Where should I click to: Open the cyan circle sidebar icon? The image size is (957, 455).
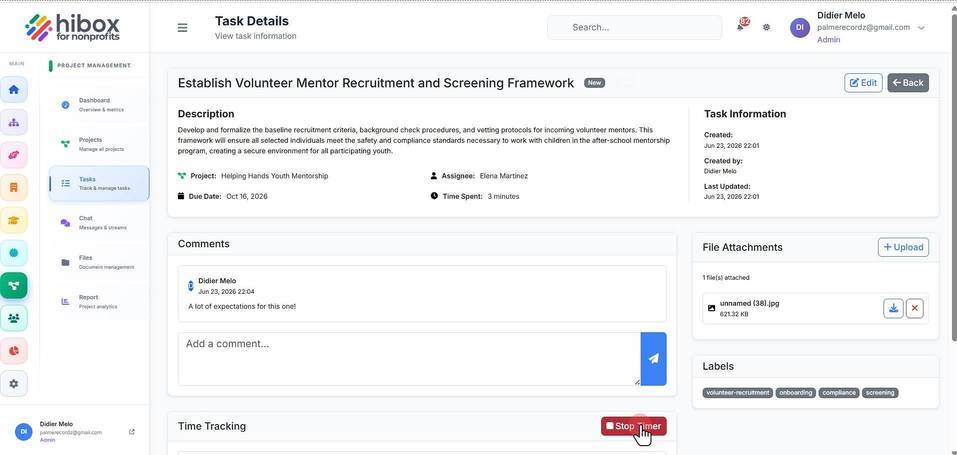tap(13, 253)
